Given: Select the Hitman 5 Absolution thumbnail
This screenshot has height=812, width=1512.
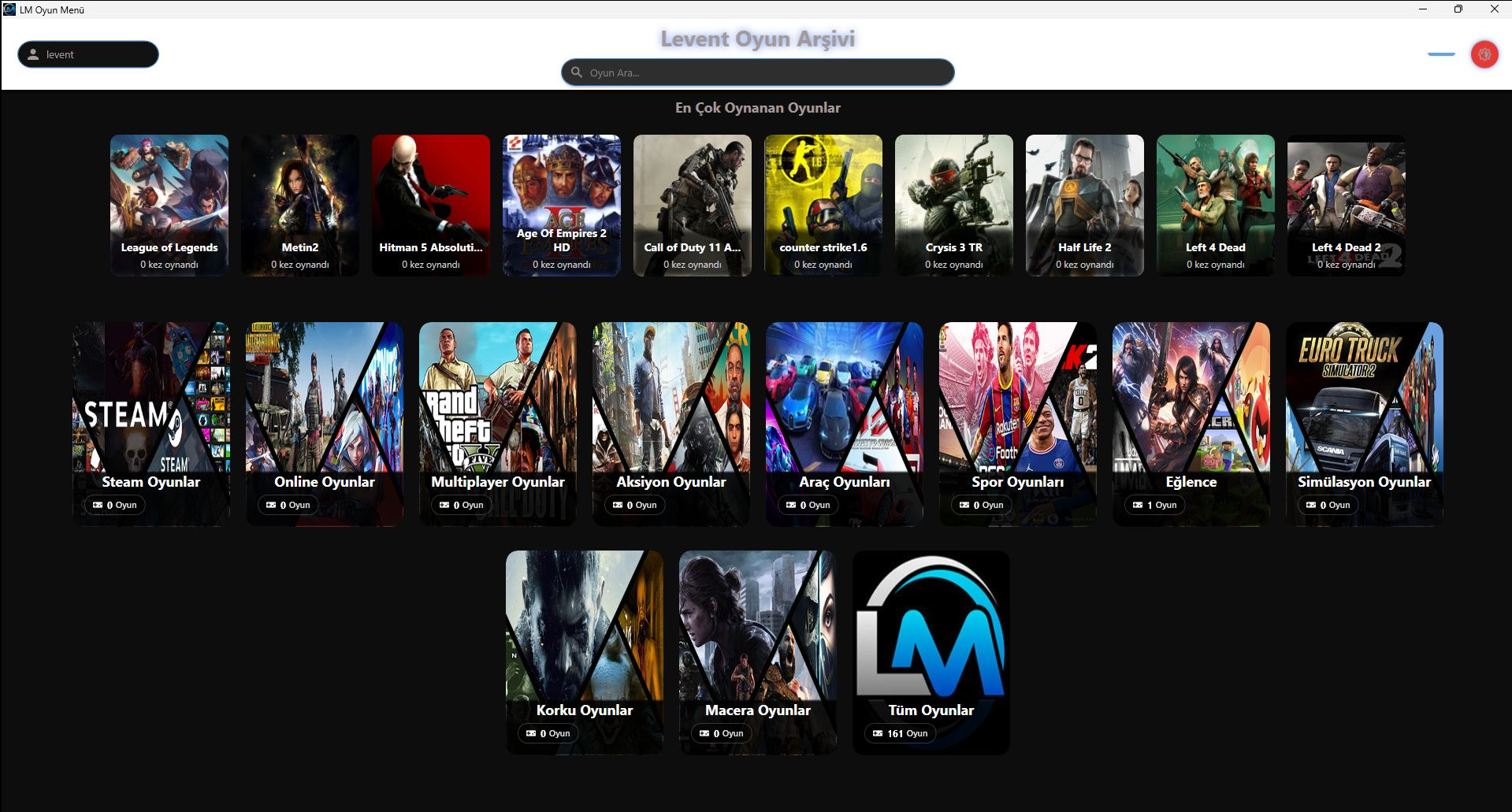Looking at the screenshot, I should (x=431, y=205).
